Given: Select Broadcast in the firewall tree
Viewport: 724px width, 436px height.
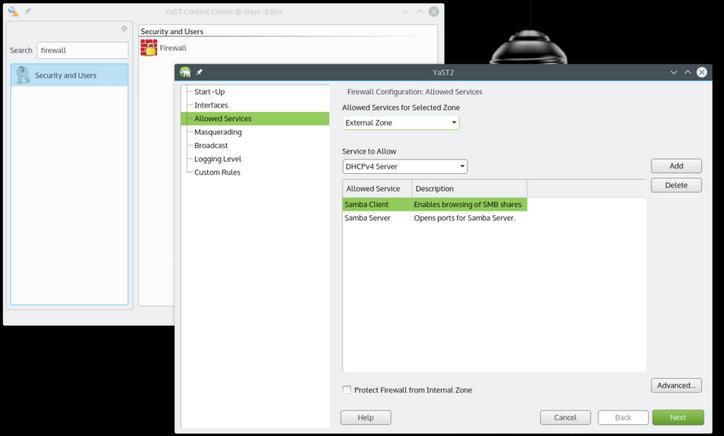Looking at the screenshot, I should [x=211, y=145].
